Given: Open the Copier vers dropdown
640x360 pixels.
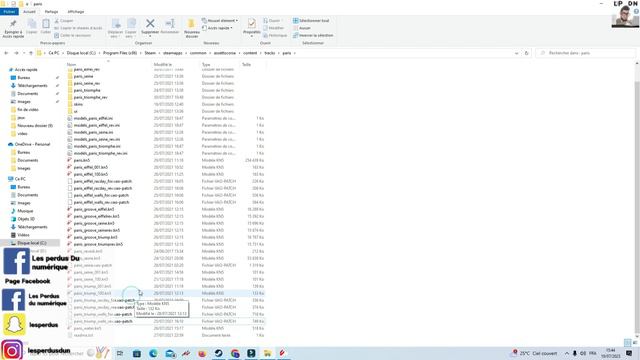Looking at the screenshot, I should point(131,29).
